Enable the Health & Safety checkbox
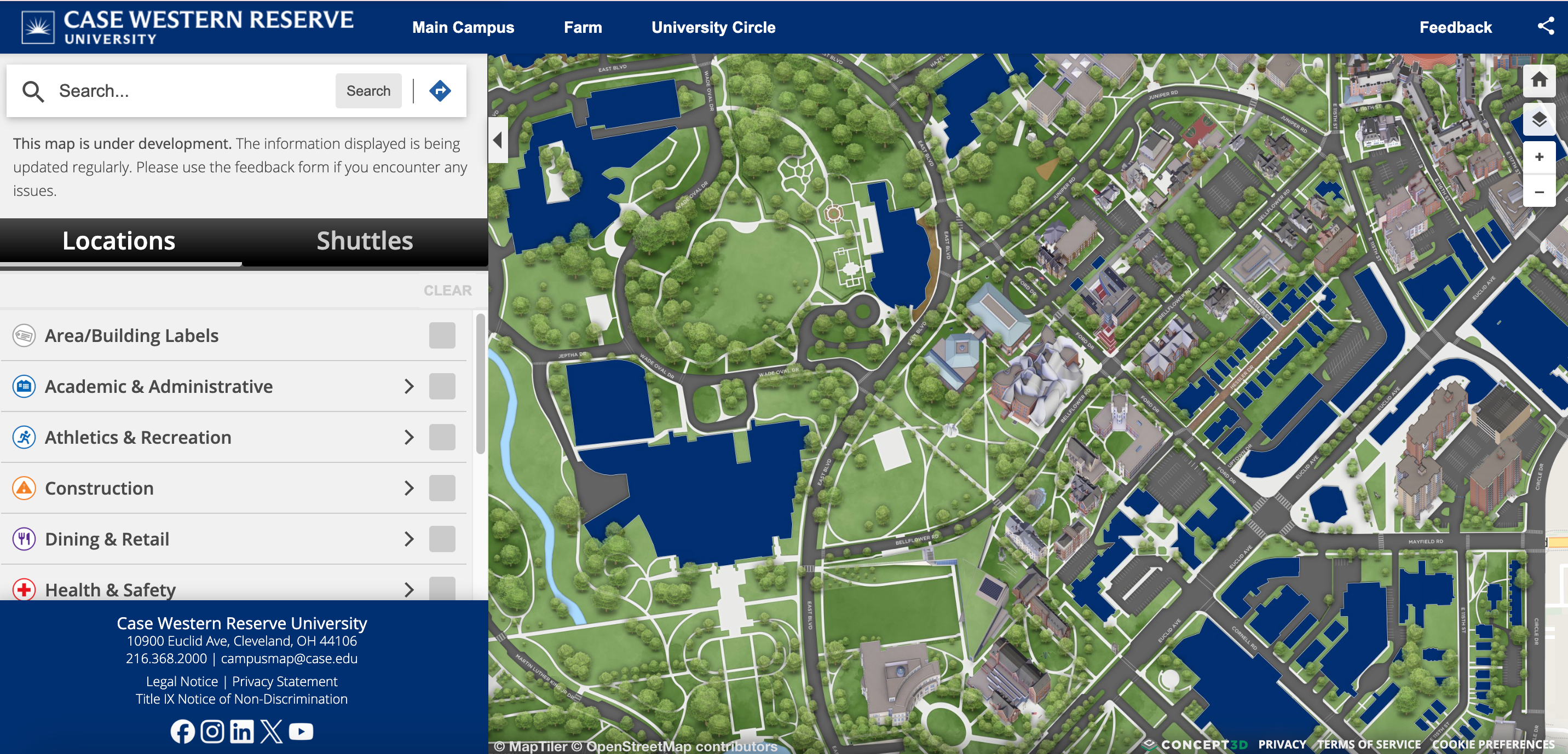Viewport: 1568px width, 754px height. (442, 588)
